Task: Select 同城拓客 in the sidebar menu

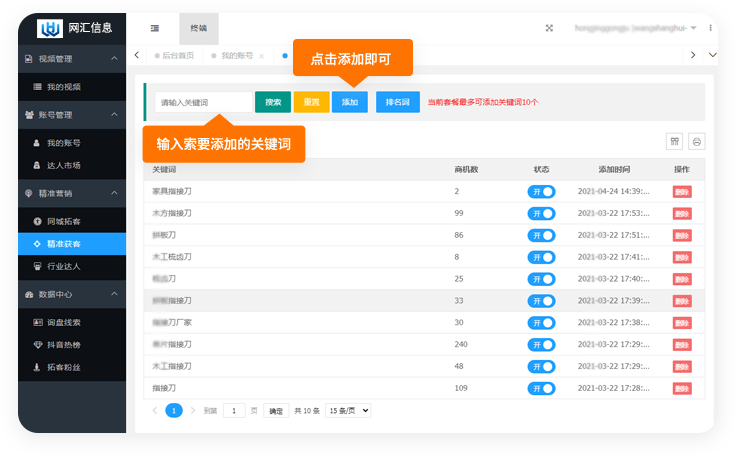Action: pos(64,220)
